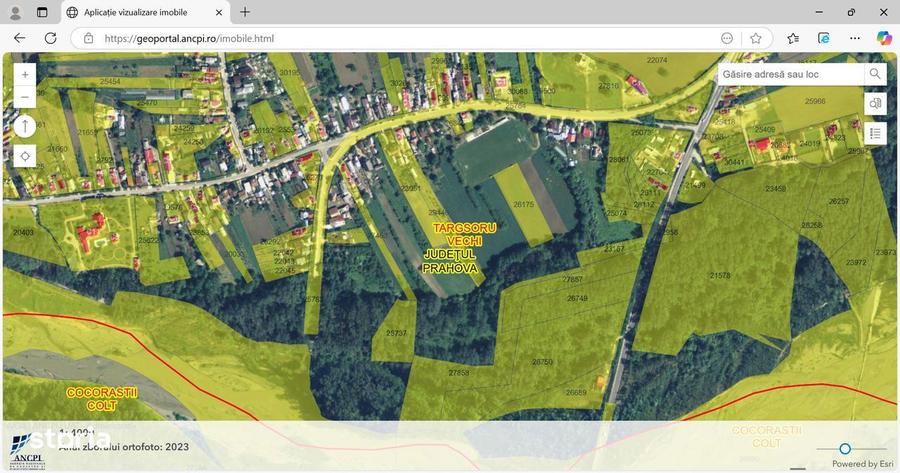900x473 pixels.
Task: Select parcel 25454 on the map
Action: (x=110, y=82)
